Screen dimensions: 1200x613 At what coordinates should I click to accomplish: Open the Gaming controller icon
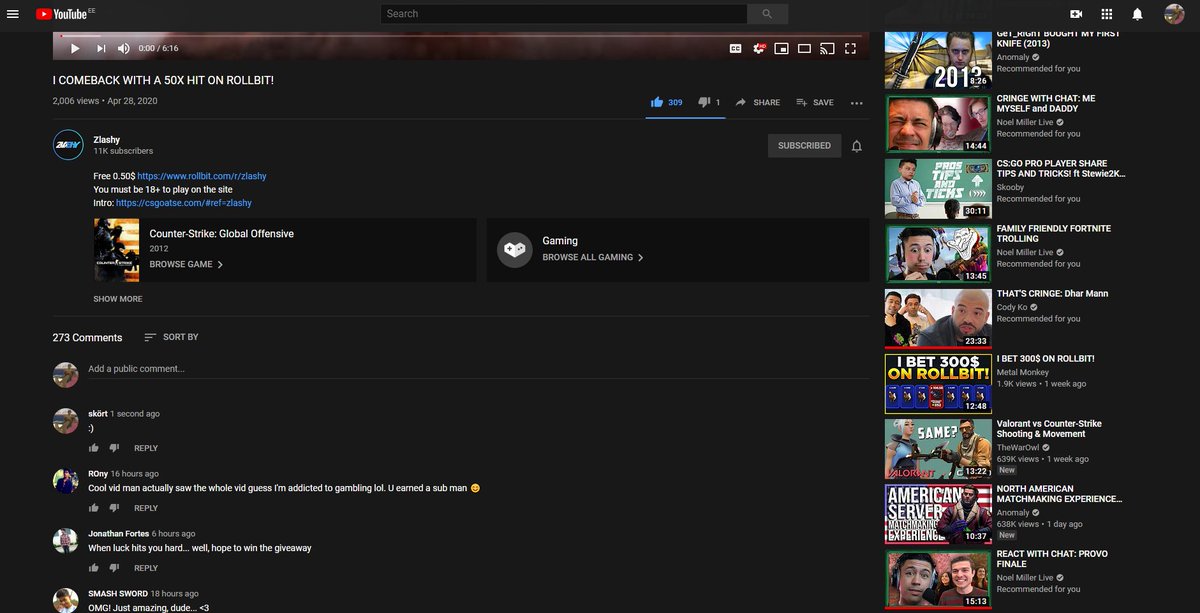pos(515,250)
